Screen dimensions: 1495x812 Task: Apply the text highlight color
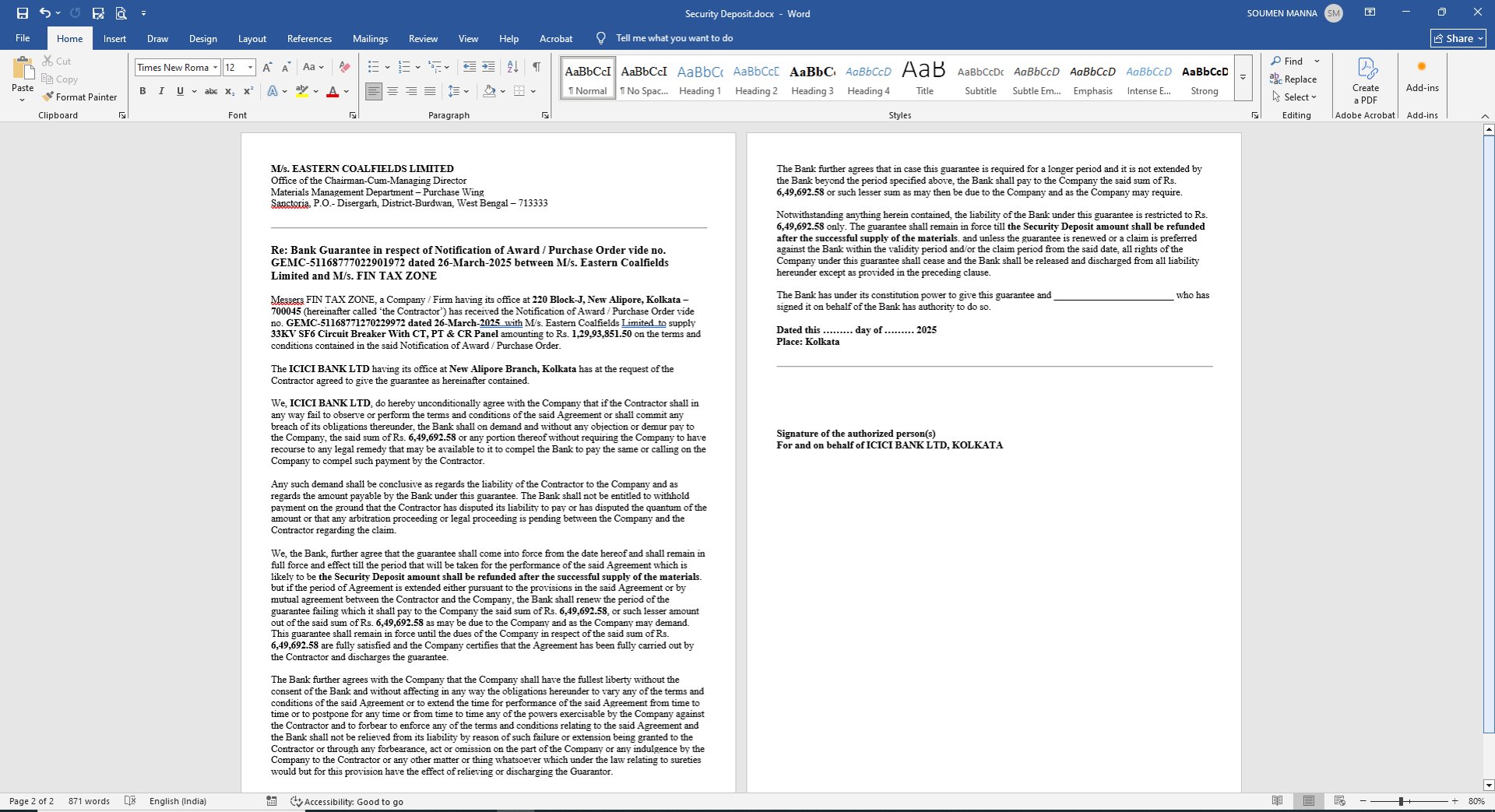pyautogui.click(x=302, y=91)
